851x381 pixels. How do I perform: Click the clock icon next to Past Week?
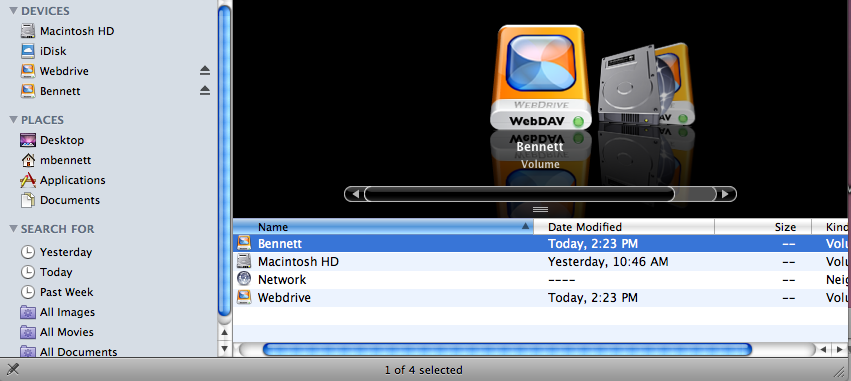pyautogui.click(x=28, y=292)
